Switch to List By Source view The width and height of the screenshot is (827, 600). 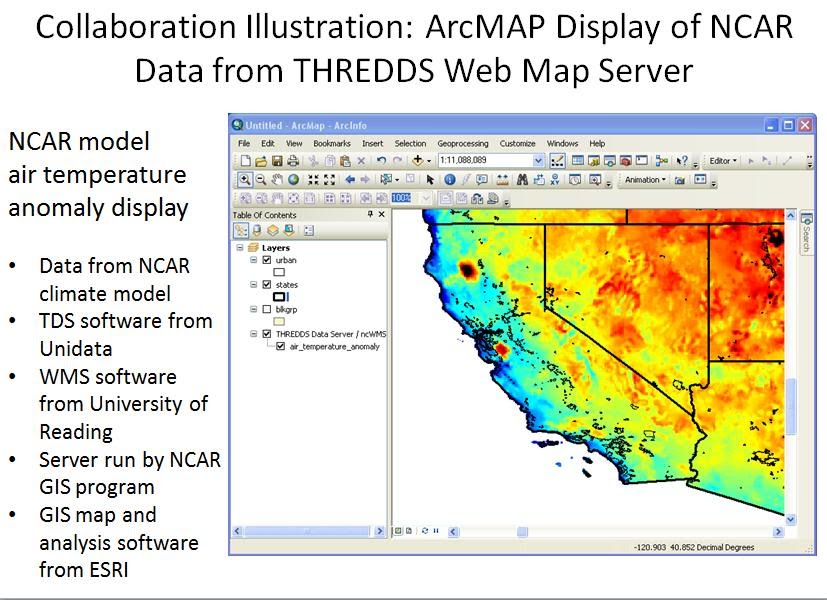pyautogui.click(x=256, y=230)
